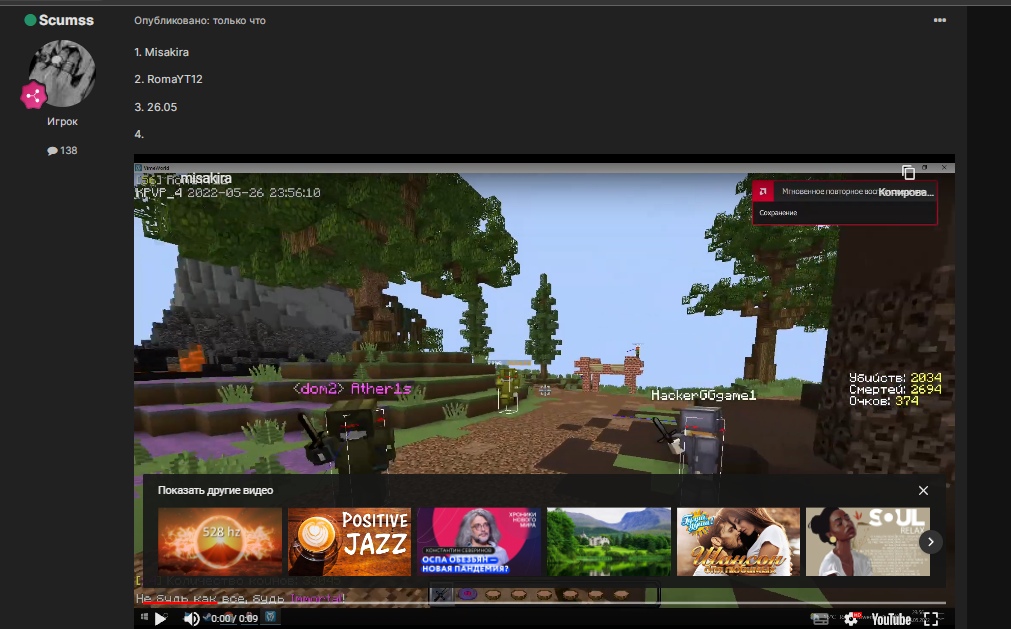Image resolution: width=1011 pixels, height=629 pixels.
Task: Open the 'misakira' video title link
Action: (x=206, y=179)
